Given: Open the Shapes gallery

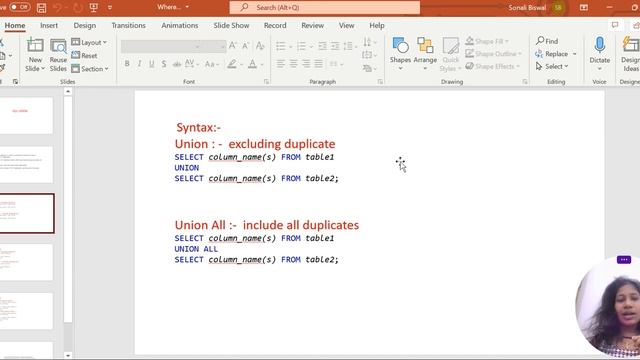Looking at the screenshot, I should pos(400,54).
